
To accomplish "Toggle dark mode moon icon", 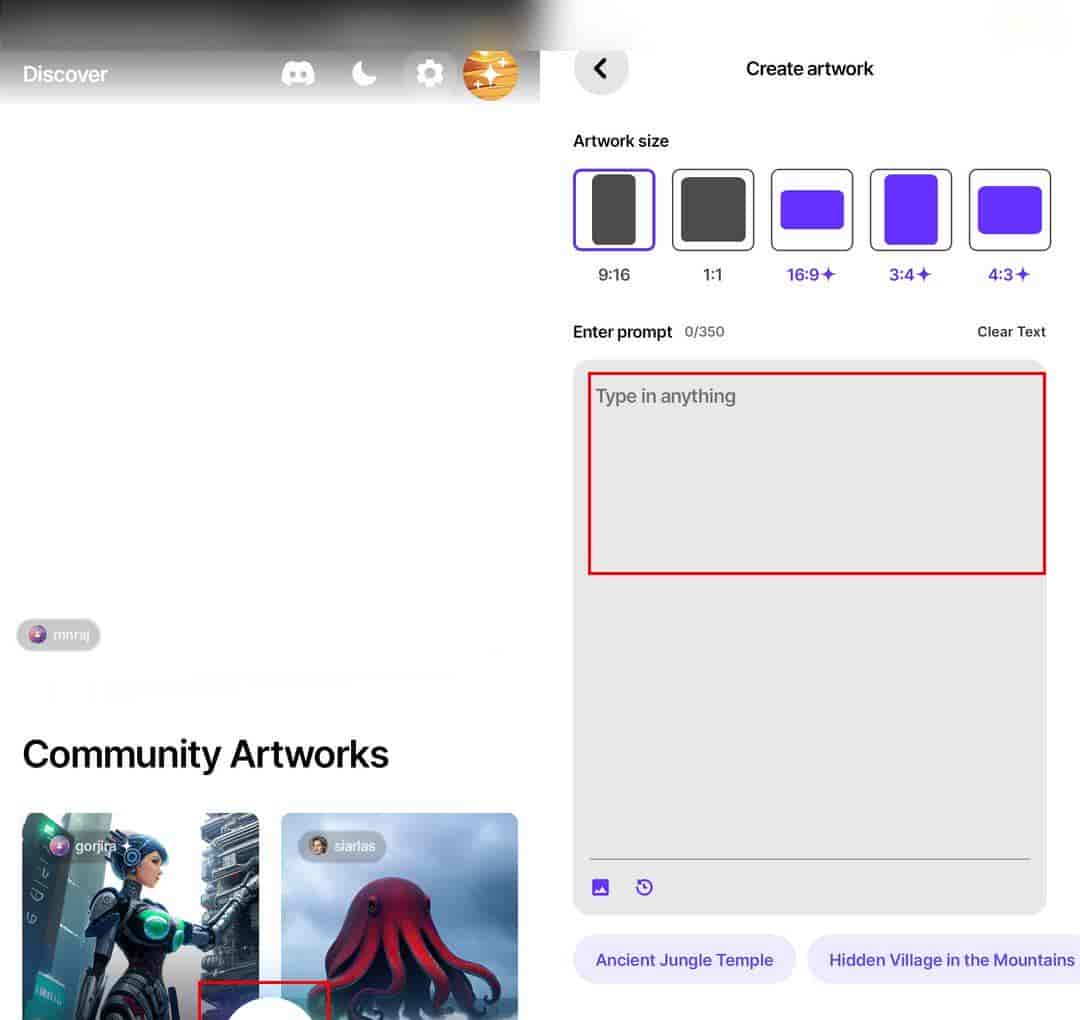I will [364, 73].
